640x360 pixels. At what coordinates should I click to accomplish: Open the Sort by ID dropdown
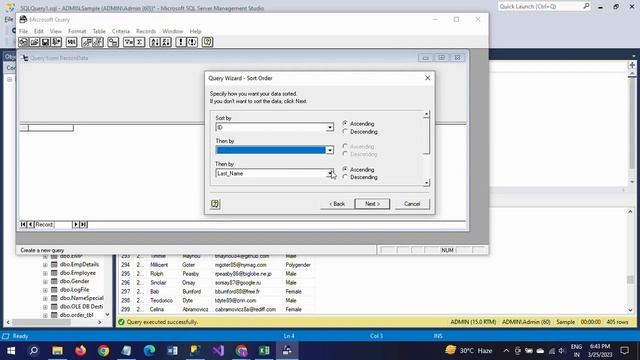329,128
